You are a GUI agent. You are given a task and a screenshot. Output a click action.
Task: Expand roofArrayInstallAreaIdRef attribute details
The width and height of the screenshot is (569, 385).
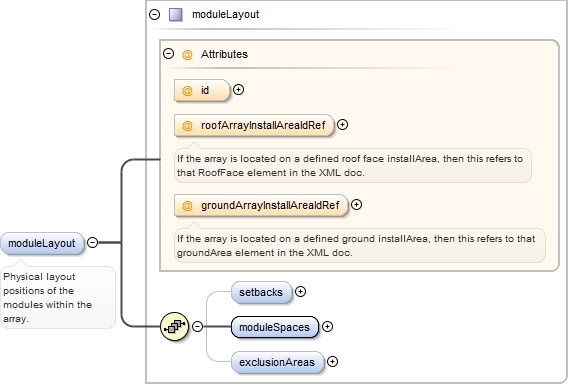tap(343, 125)
